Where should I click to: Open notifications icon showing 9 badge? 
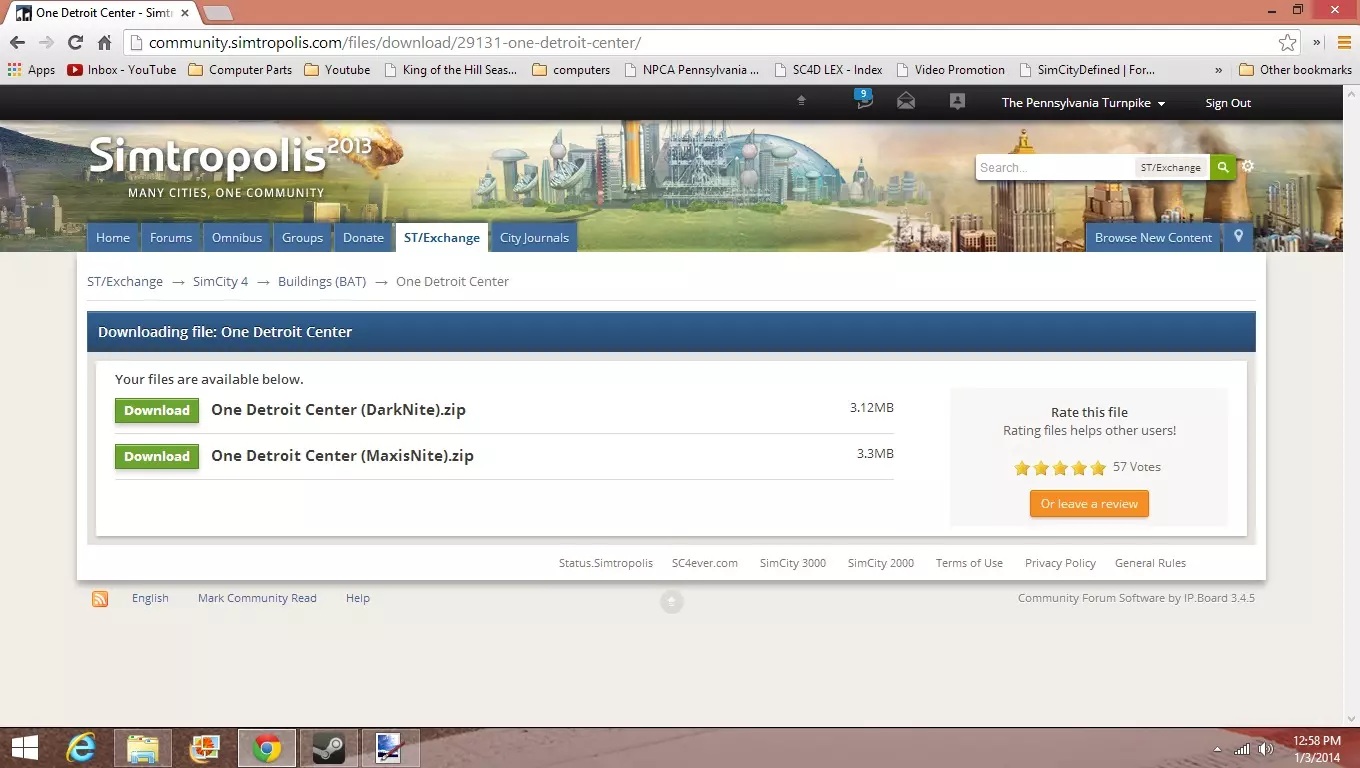tap(863, 100)
